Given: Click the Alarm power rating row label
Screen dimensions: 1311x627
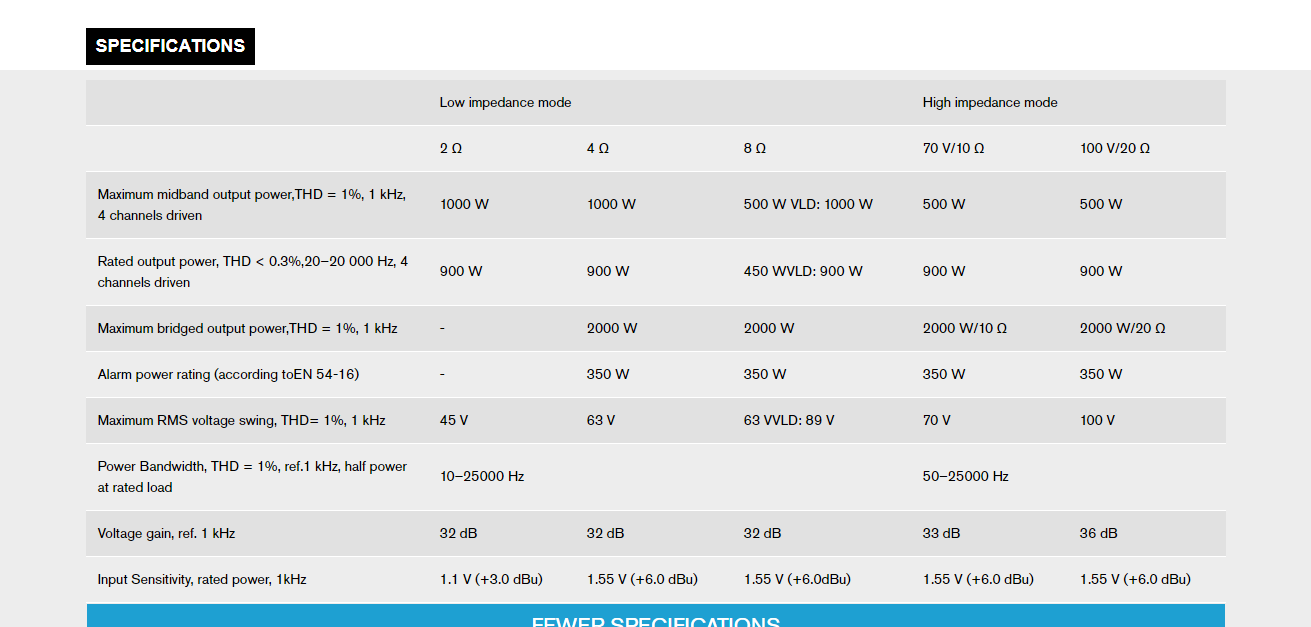Looking at the screenshot, I should 228,375.
